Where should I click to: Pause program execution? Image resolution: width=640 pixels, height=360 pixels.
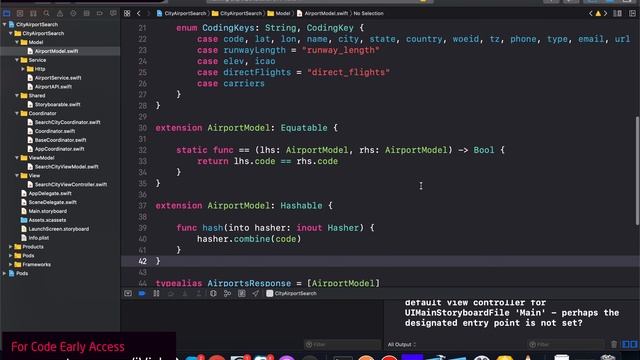156,293
